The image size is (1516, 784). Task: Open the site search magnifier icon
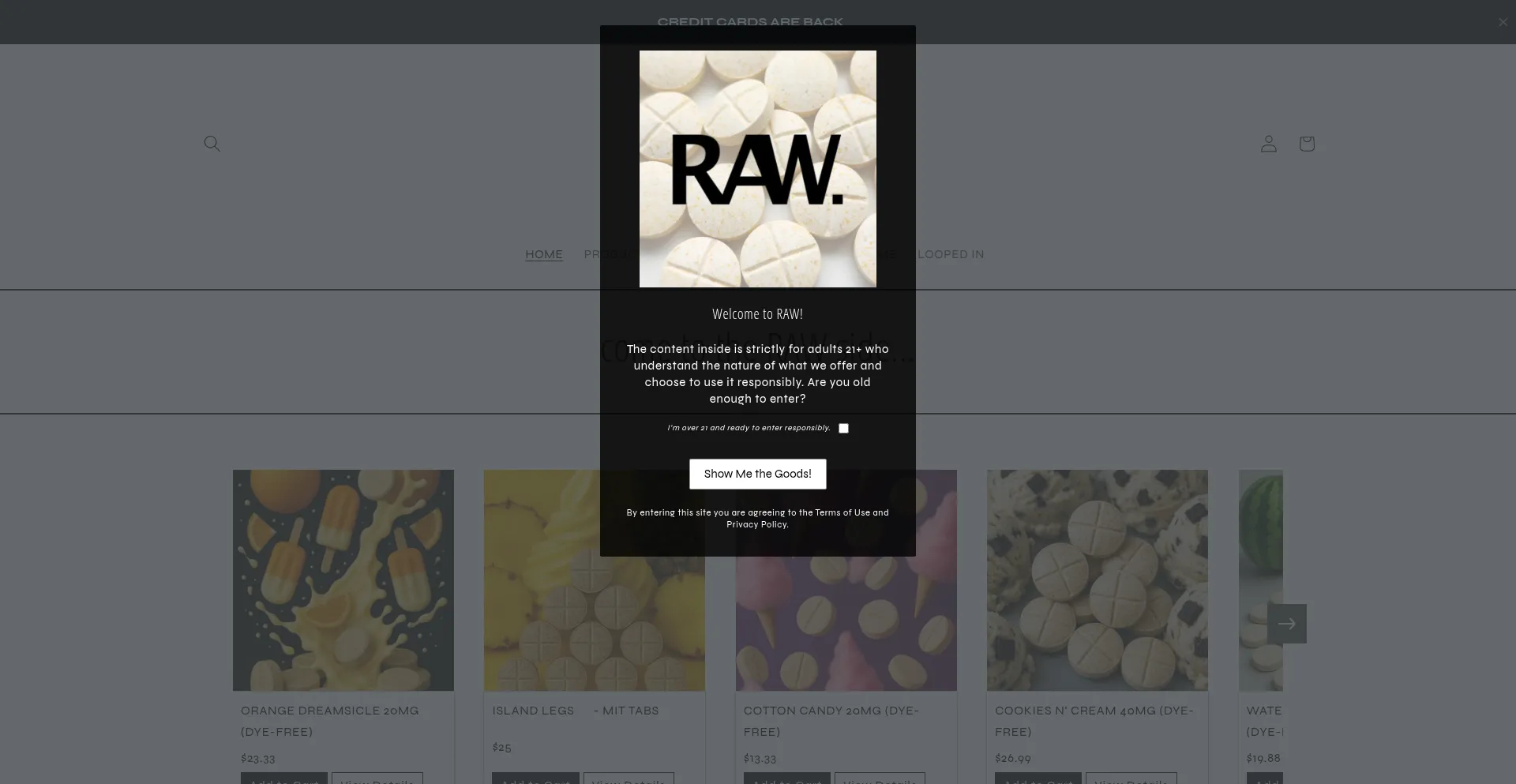[x=212, y=144]
